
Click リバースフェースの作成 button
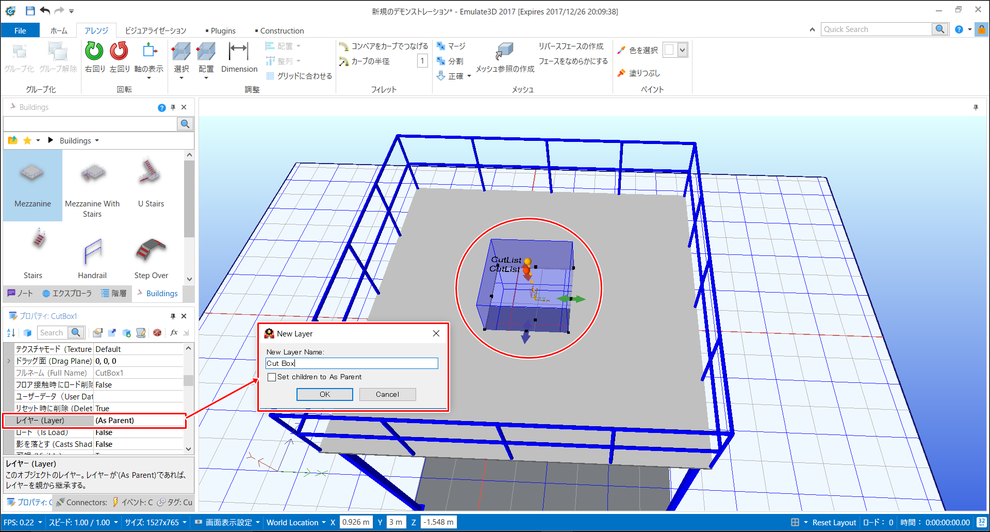[x=571, y=46]
